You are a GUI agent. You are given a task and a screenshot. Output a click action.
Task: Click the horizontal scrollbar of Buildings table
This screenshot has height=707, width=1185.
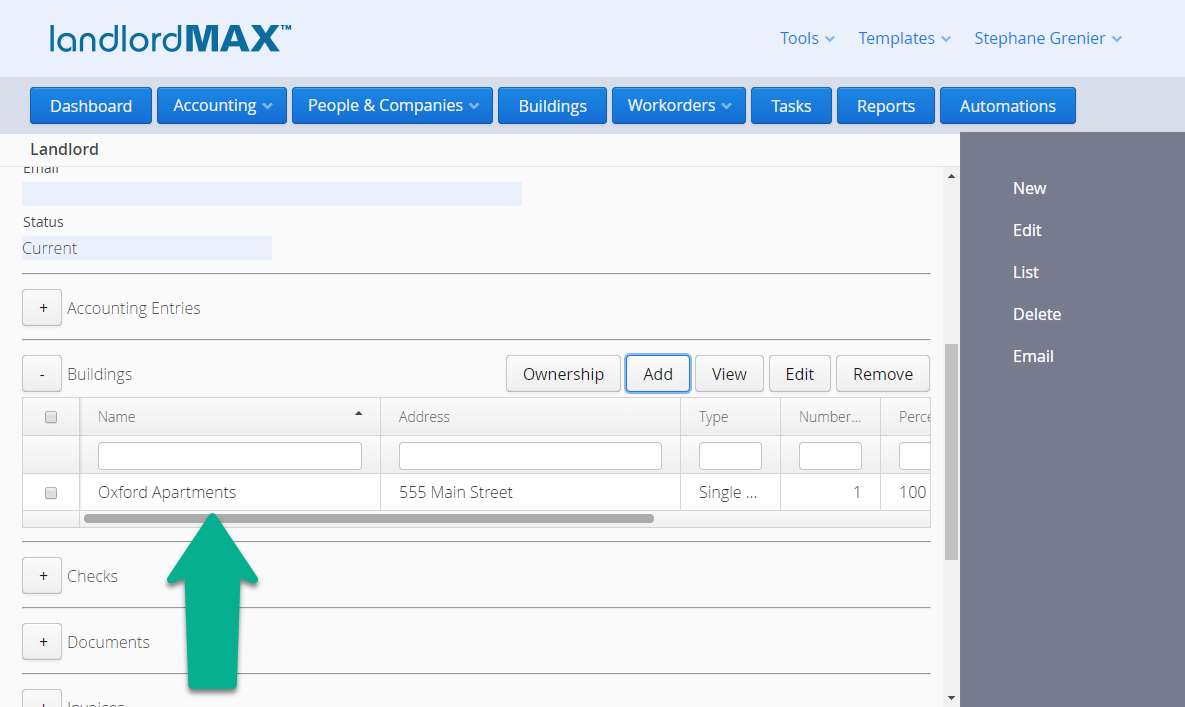coord(369,519)
